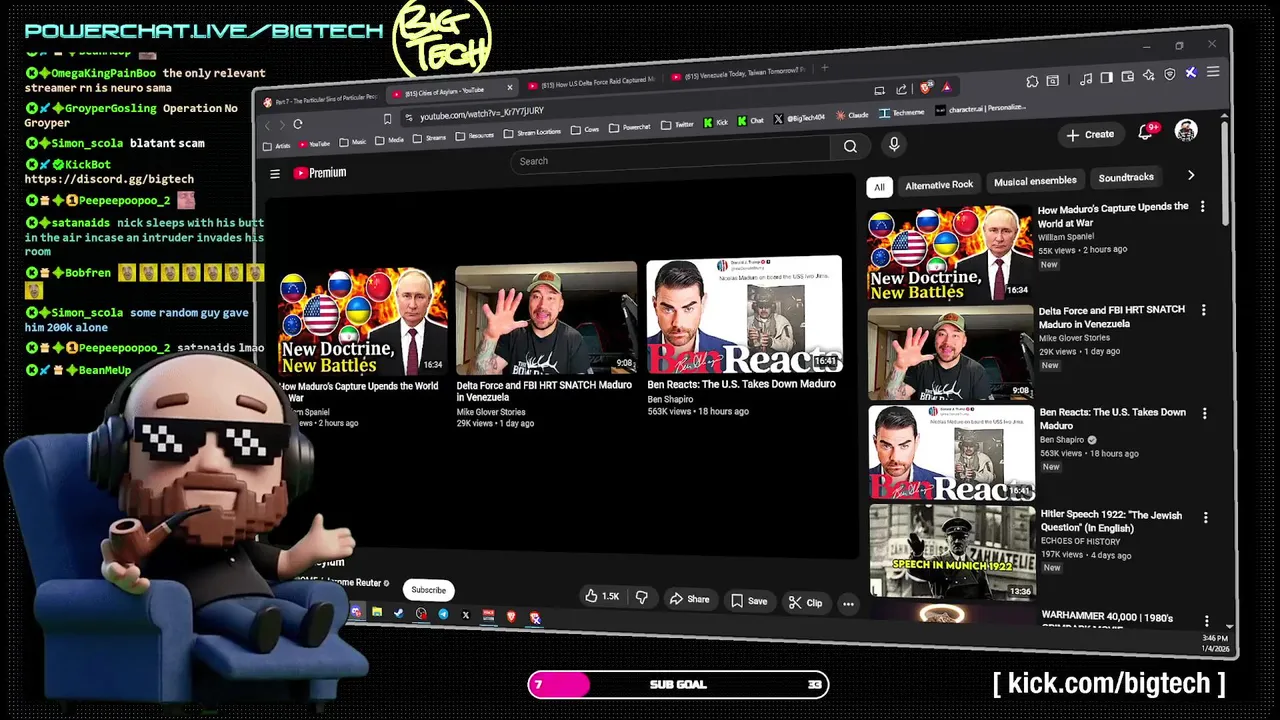Start voice search with microphone icon

click(x=894, y=144)
